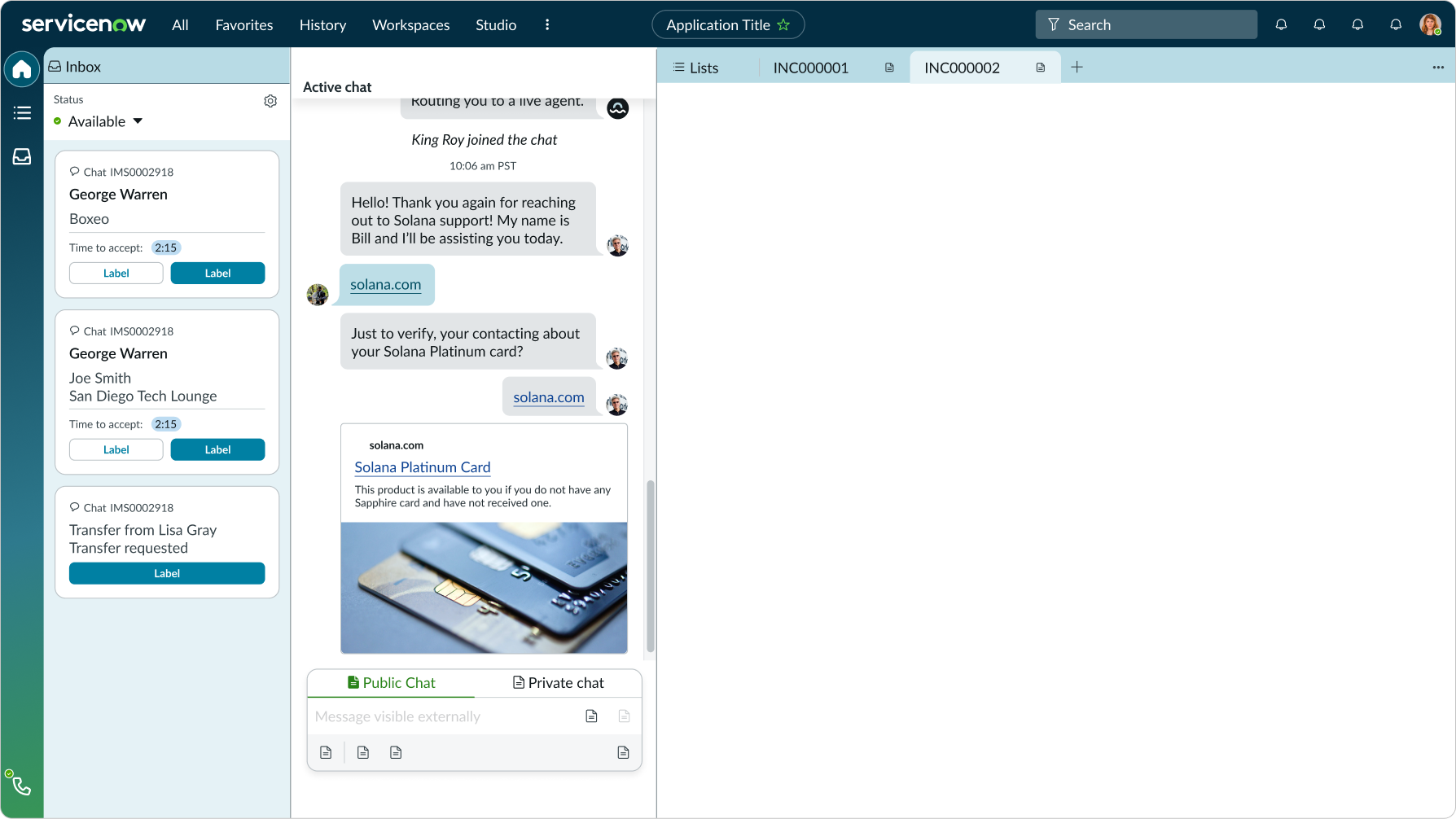Open Inbox status settings gear
The width and height of the screenshot is (1456, 819).
click(270, 101)
